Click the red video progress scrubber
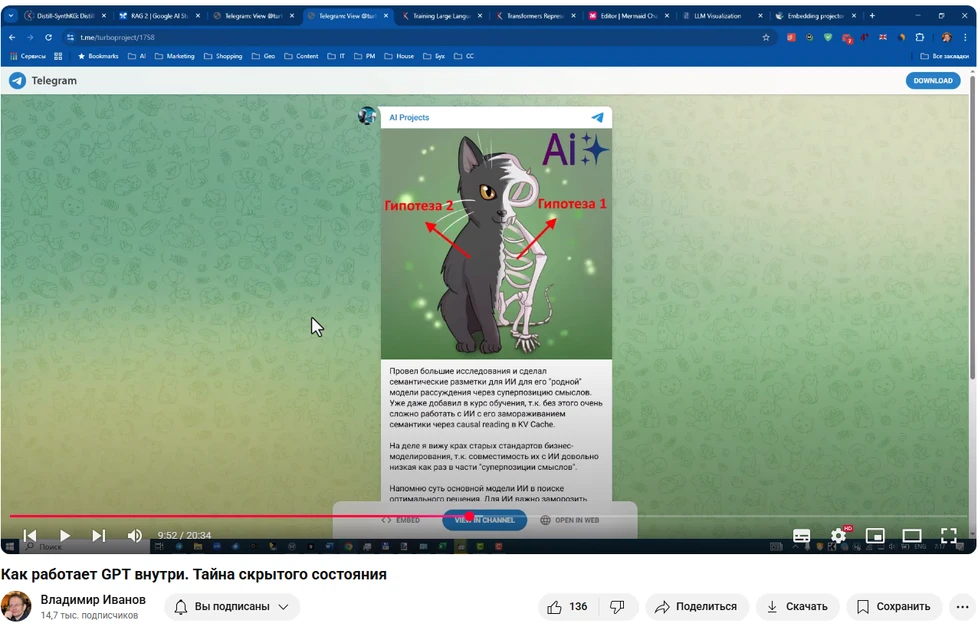978x630 pixels. click(469, 517)
